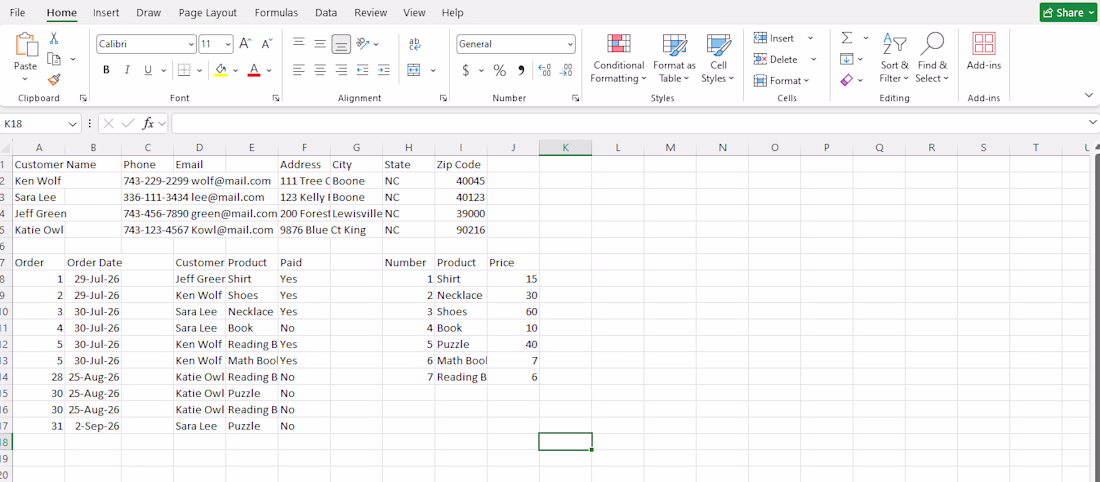1100x482 pixels.
Task: Switch to the Formulas tab
Action: [x=276, y=13]
